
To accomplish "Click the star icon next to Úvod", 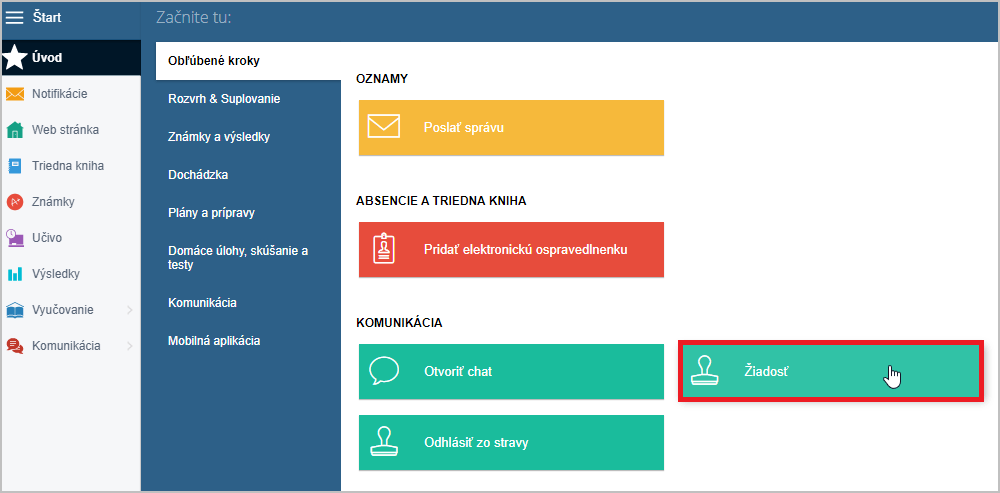I will (15, 57).
